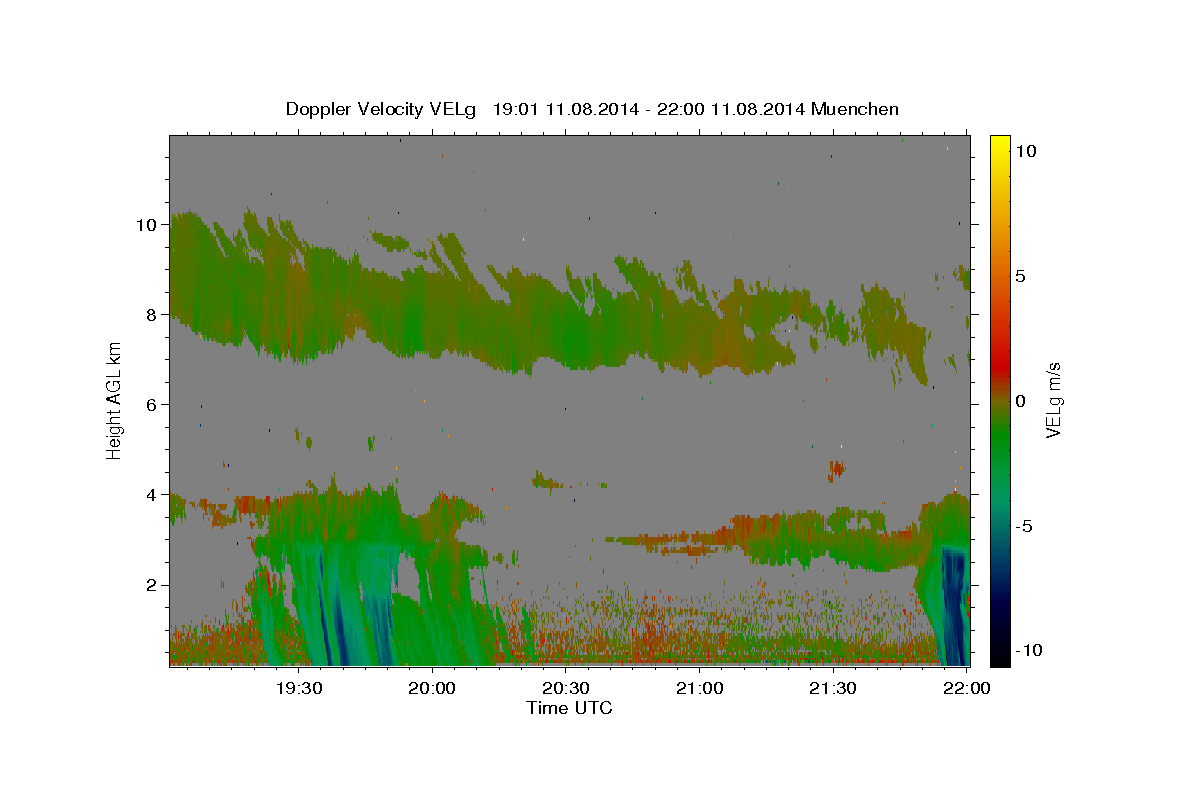The height and width of the screenshot is (800, 1200).
Task: Click the colorbar value 0 label
Action: click(x=1021, y=400)
